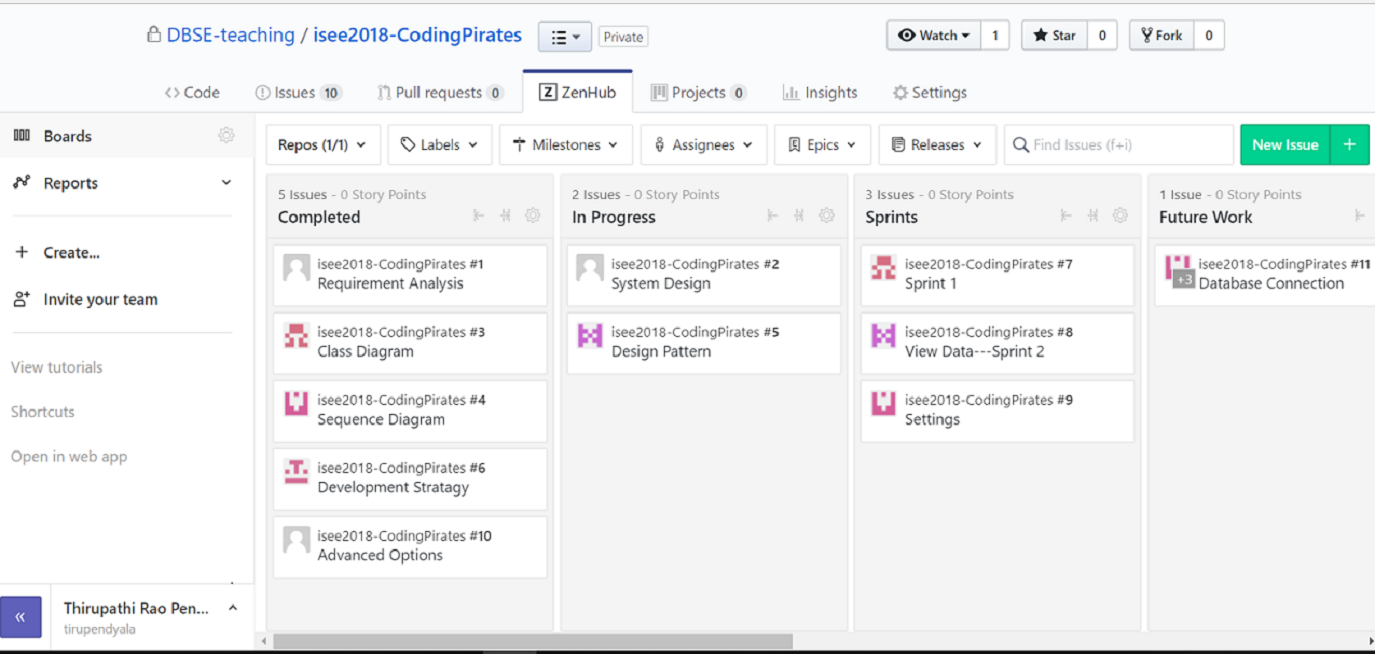
Task: Click the Find Issues search field
Action: pos(1119,145)
